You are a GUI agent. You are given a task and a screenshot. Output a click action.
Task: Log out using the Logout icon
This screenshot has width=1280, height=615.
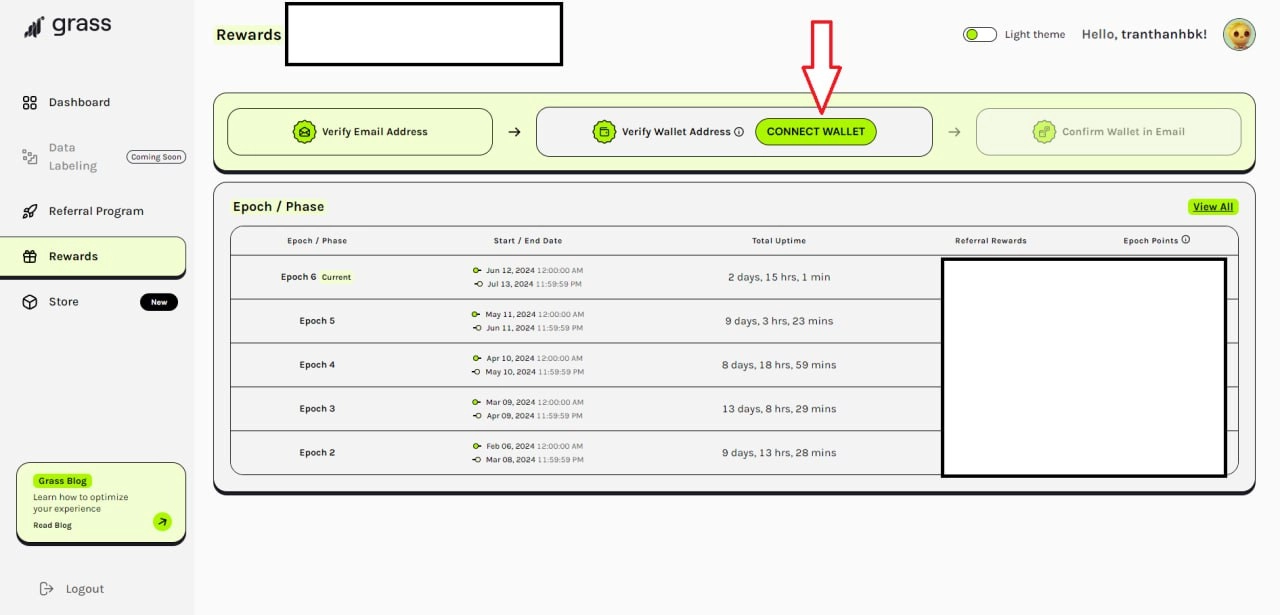point(46,589)
